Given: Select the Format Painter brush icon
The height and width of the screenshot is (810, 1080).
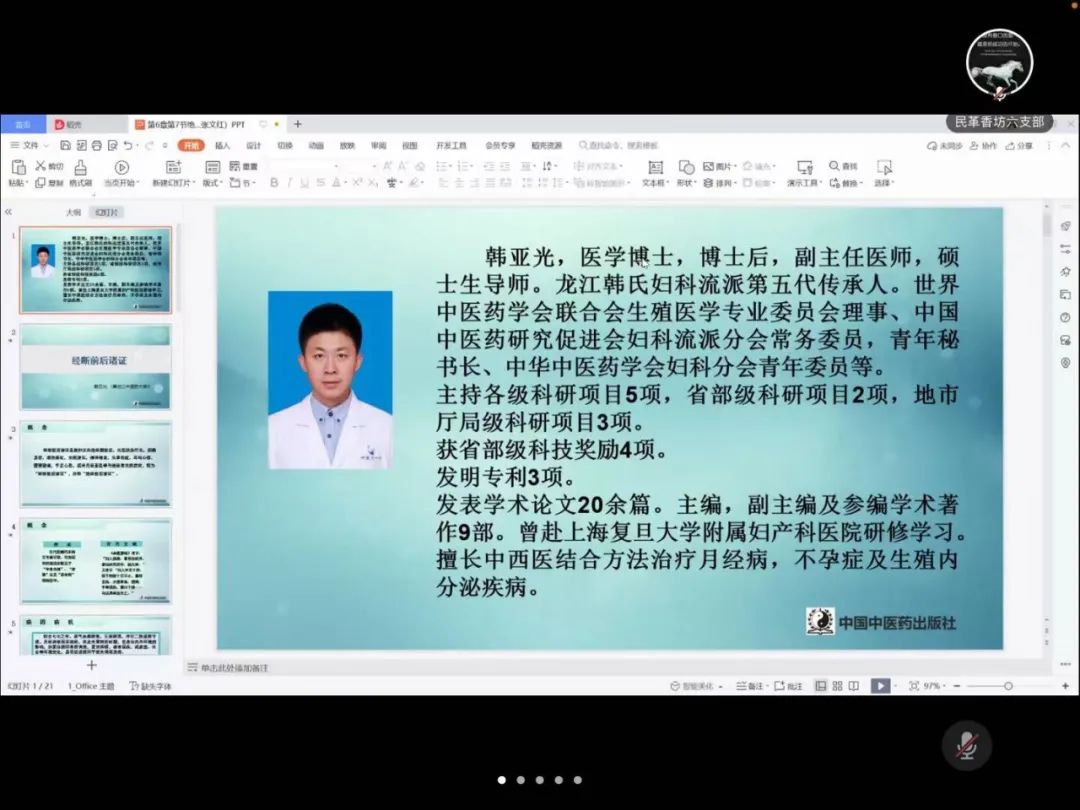Looking at the screenshot, I should 81,167.
